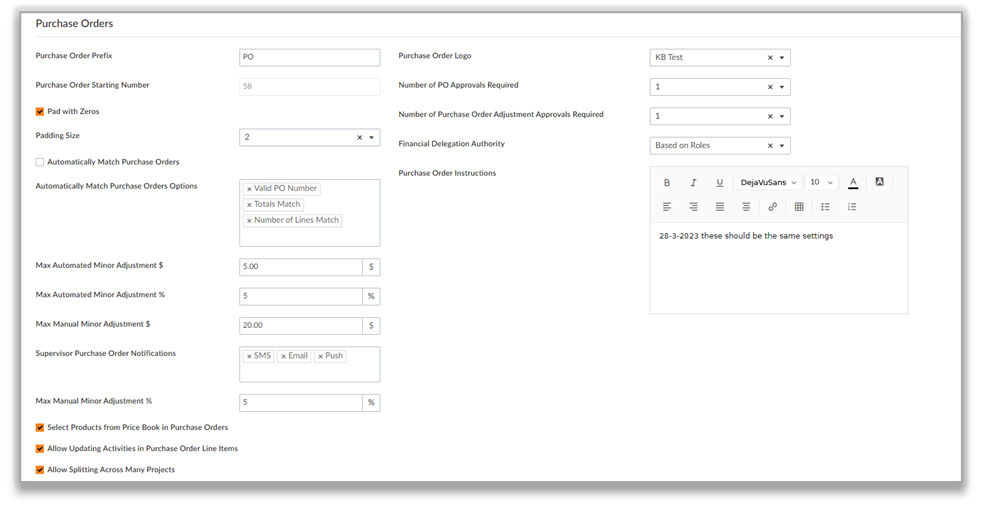
Task: Uncheck Select Products from Price Book
Action: 40,428
